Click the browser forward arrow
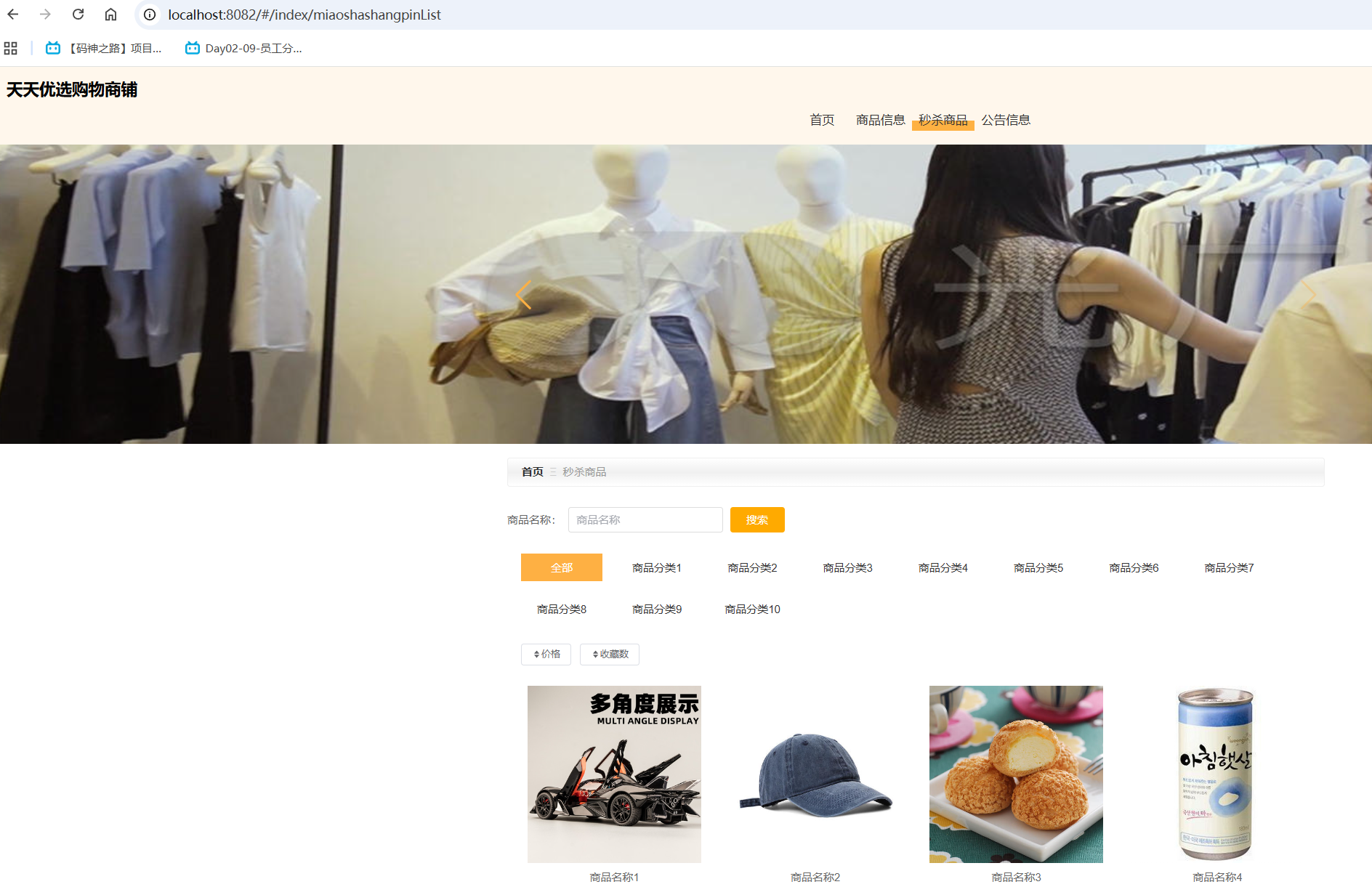Screen dimensions: 1372x887 [45, 15]
